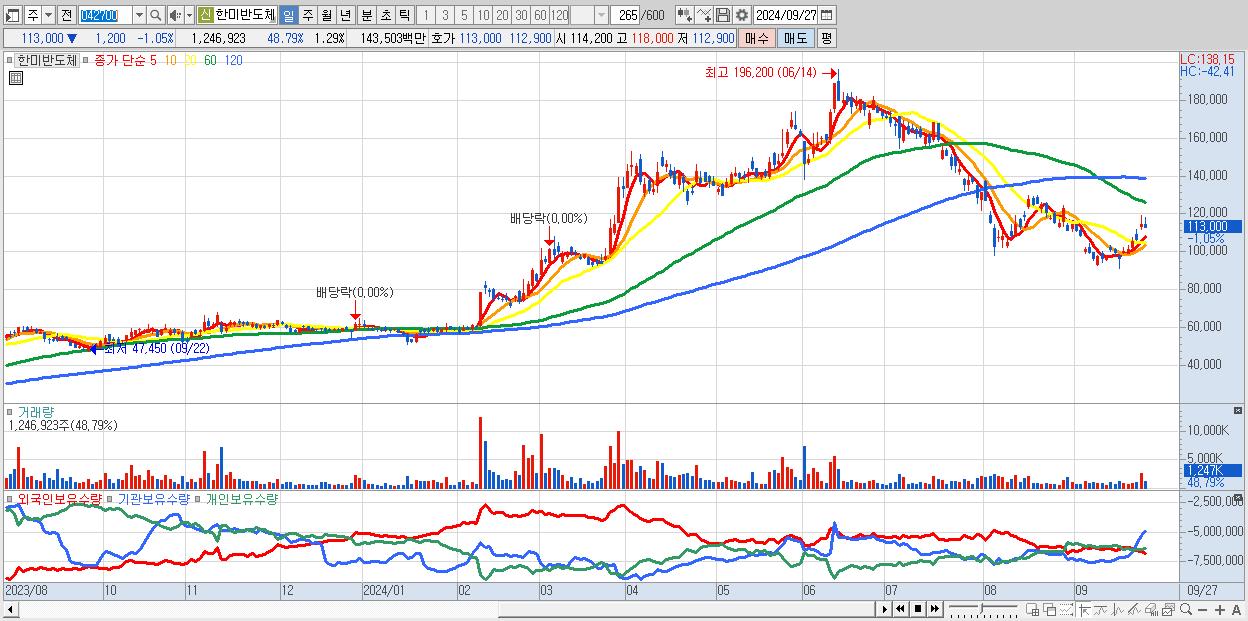Select the 일 (daily) period toggle
Screen dimensions: 1248x621
[x=288, y=15]
